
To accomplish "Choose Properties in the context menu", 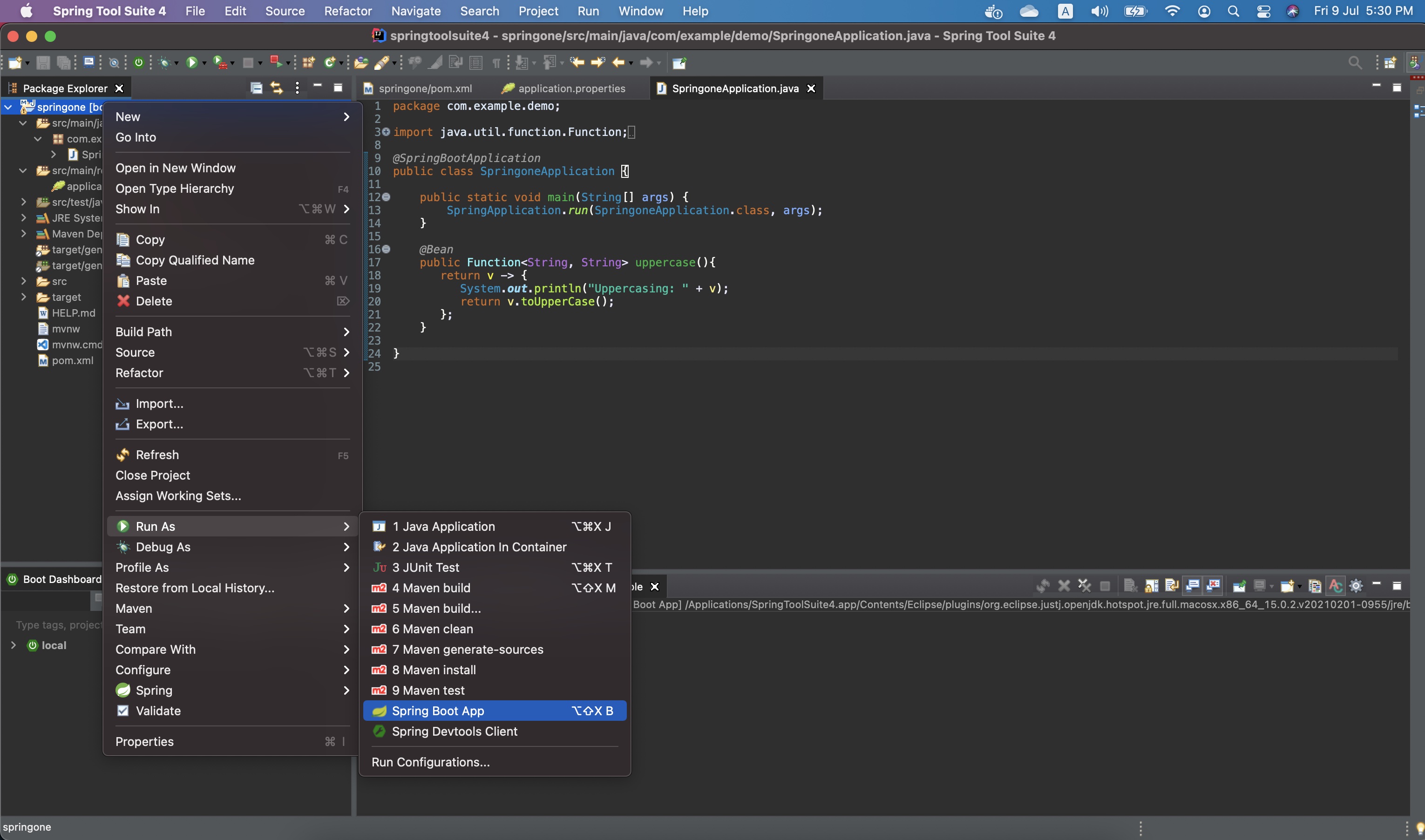I will [144, 741].
